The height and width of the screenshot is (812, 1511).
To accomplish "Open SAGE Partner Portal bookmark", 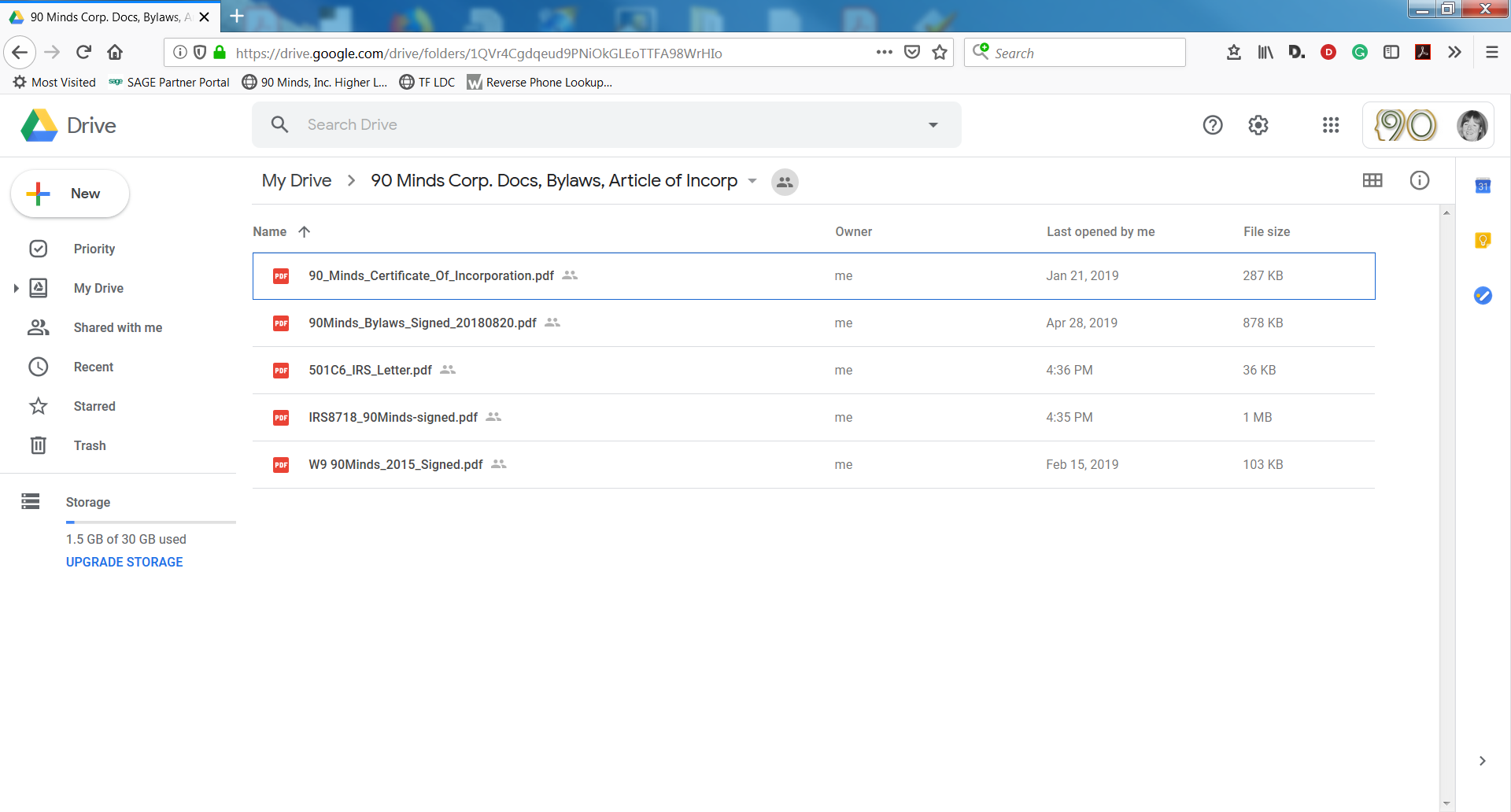I will [x=169, y=82].
